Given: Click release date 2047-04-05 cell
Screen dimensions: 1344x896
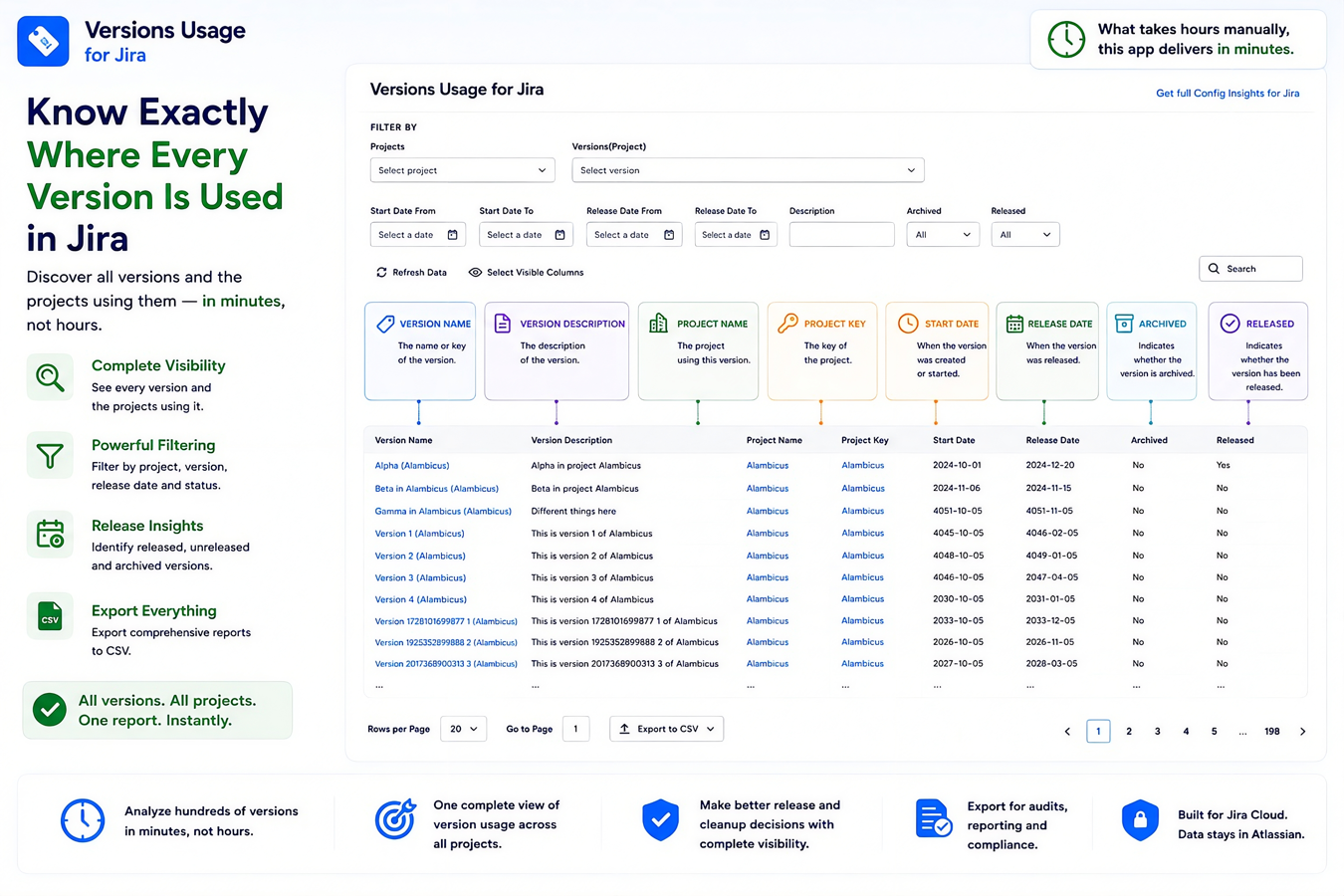Looking at the screenshot, I should coord(1050,577).
